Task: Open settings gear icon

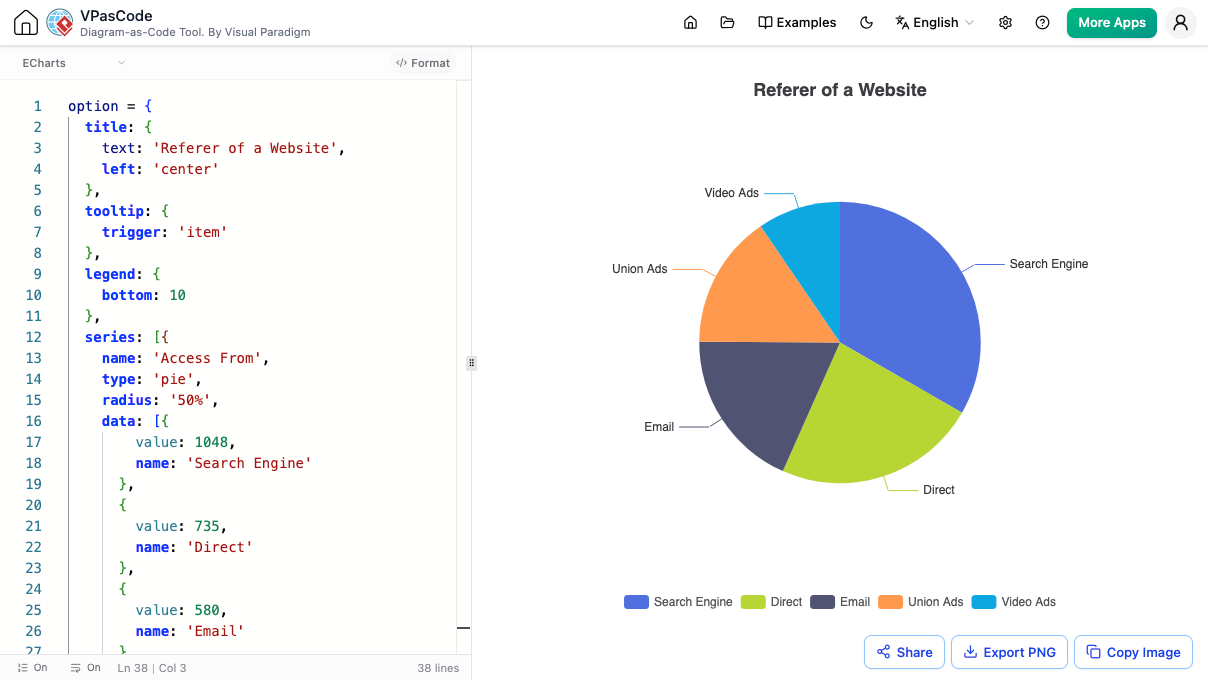Action: [x=1006, y=23]
